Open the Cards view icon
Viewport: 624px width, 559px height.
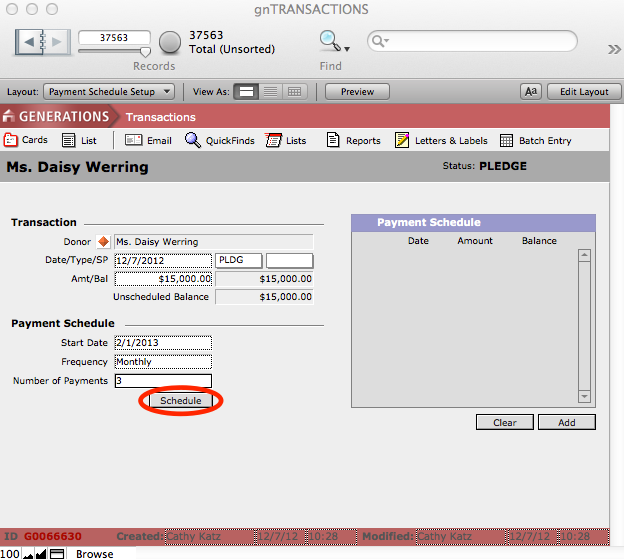tap(11, 140)
